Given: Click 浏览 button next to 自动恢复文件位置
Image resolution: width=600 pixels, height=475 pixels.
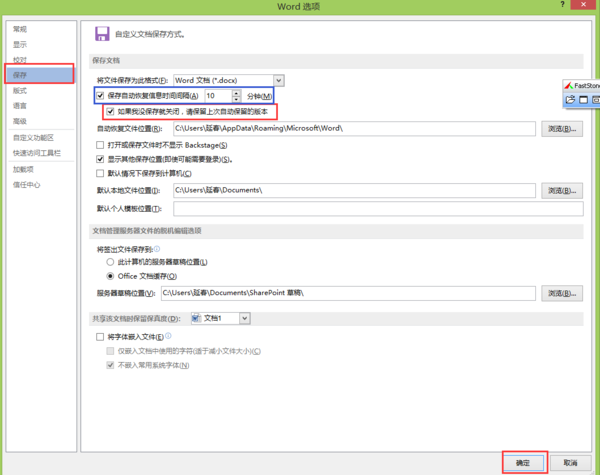Looking at the screenshot, I should point(562,129).
